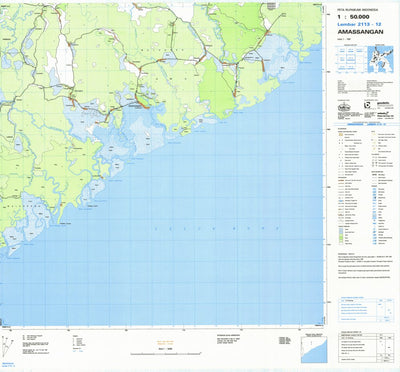Click the light blue legend color box
400x372 pixels.
[x=341, y=230]
